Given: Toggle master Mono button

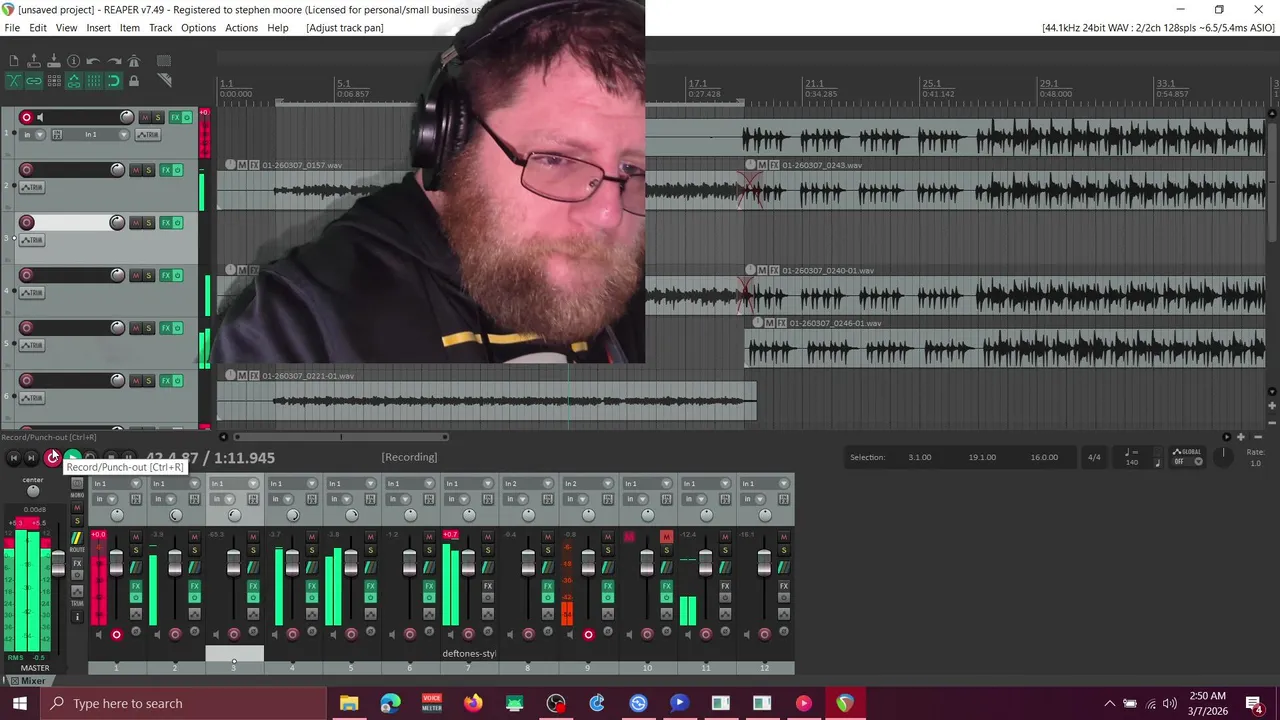Looking at the screenshot, I should (x=77, y=483).
